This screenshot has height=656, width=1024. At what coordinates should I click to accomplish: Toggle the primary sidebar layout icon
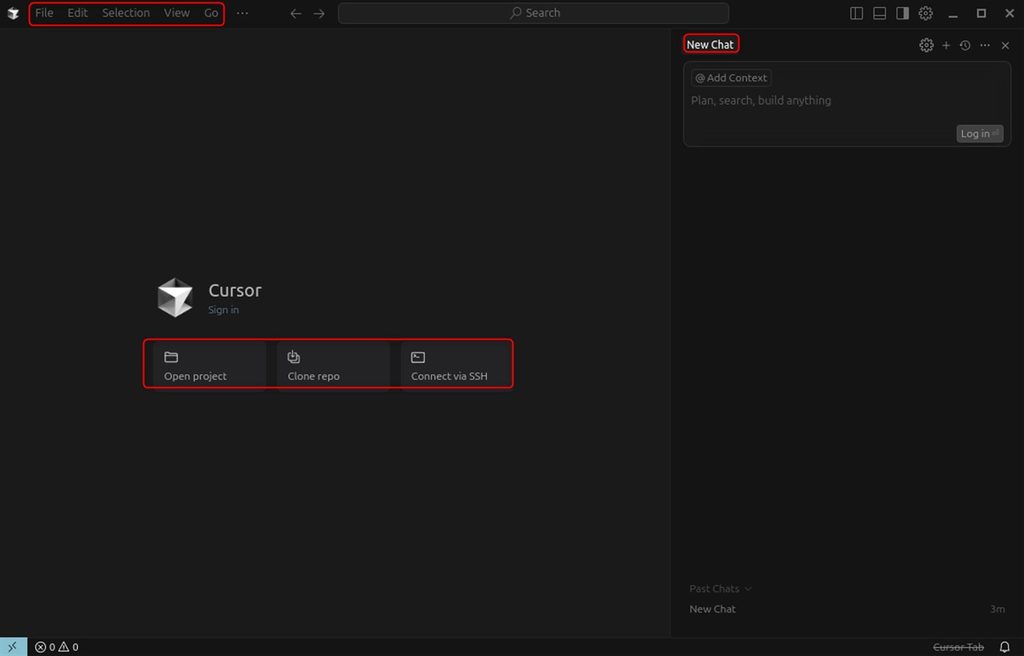pyautogui.click(x=857, y=13)
